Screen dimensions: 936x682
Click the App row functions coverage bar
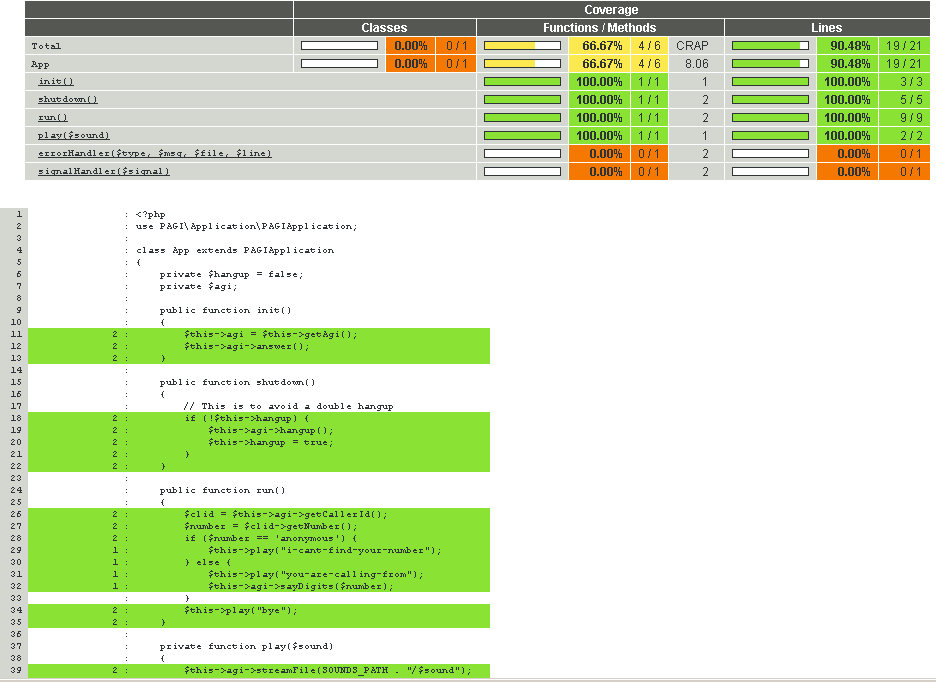coord(522,64)
